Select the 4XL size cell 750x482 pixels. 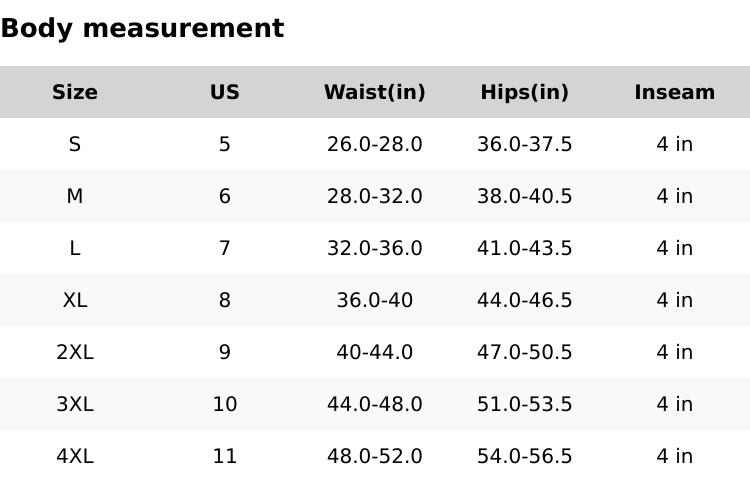(x=75, y=457)
